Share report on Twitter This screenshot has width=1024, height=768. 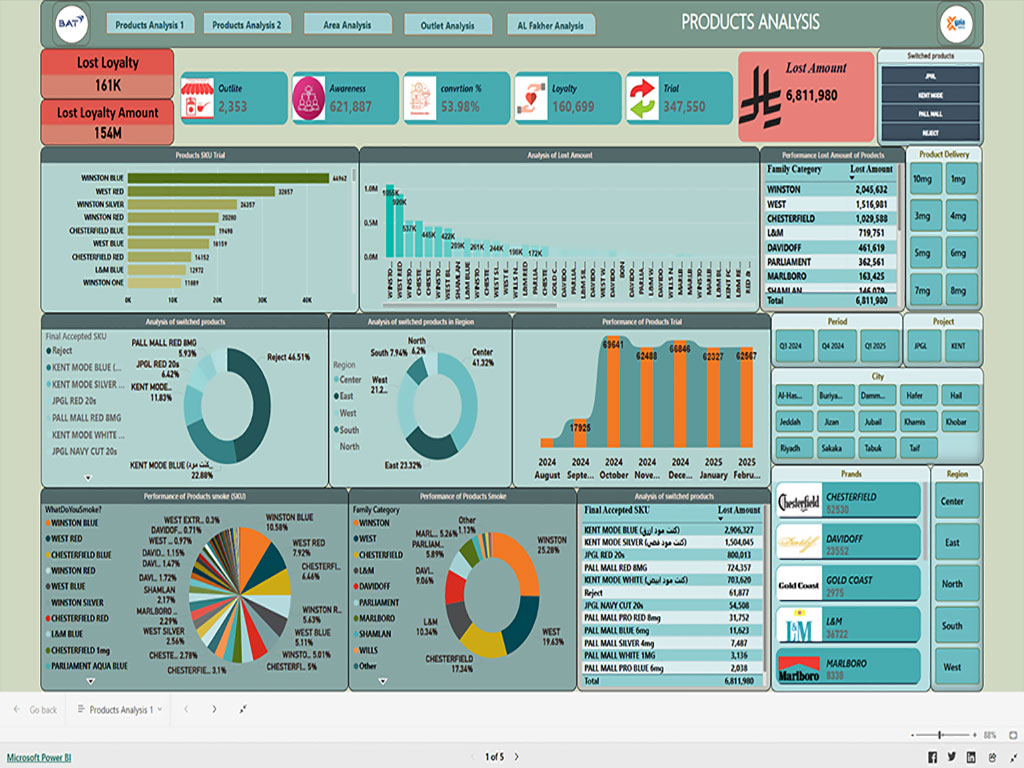pos(952,757)
